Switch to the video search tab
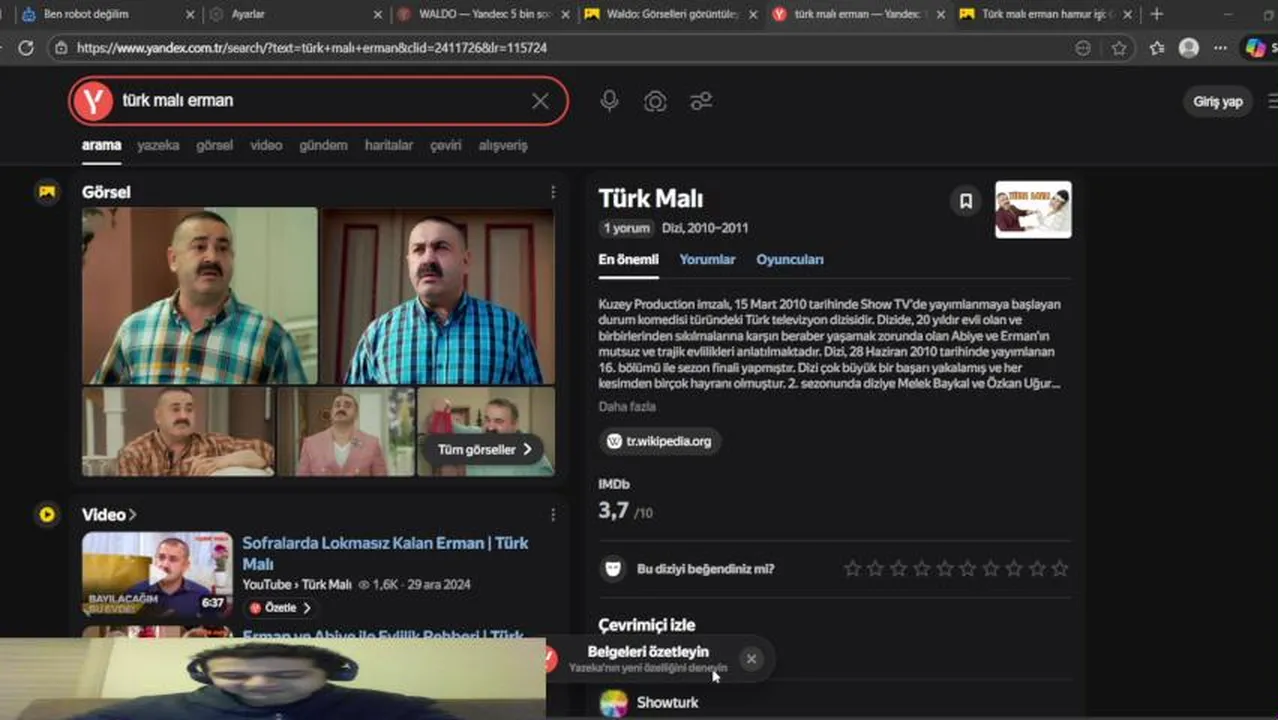The width and height of the screenshot is (1278, 720). (x=266, y=145)
